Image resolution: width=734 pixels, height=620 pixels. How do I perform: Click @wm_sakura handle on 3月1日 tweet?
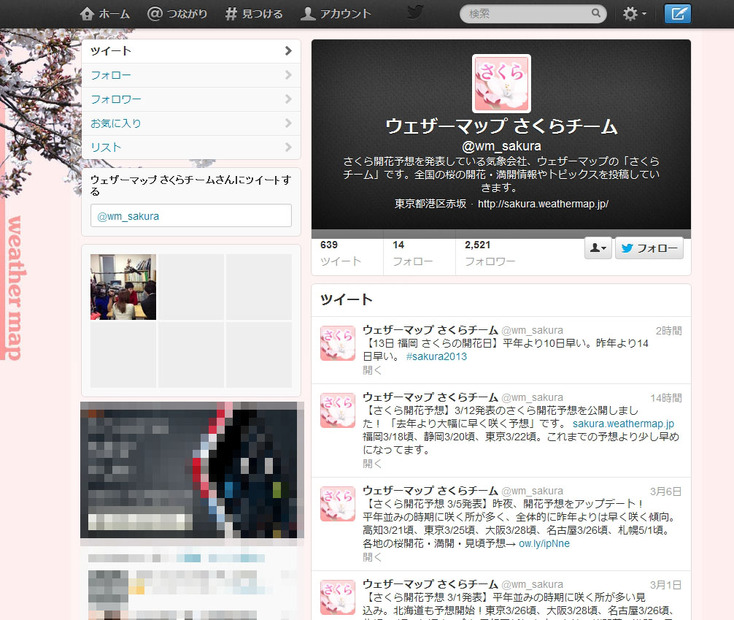point(532,584)
